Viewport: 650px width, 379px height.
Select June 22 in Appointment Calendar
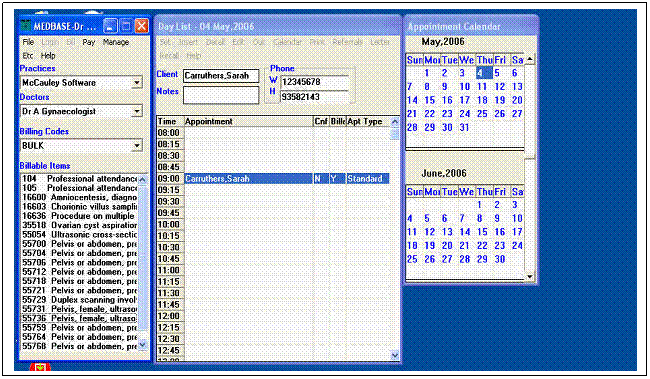[482, 246]
